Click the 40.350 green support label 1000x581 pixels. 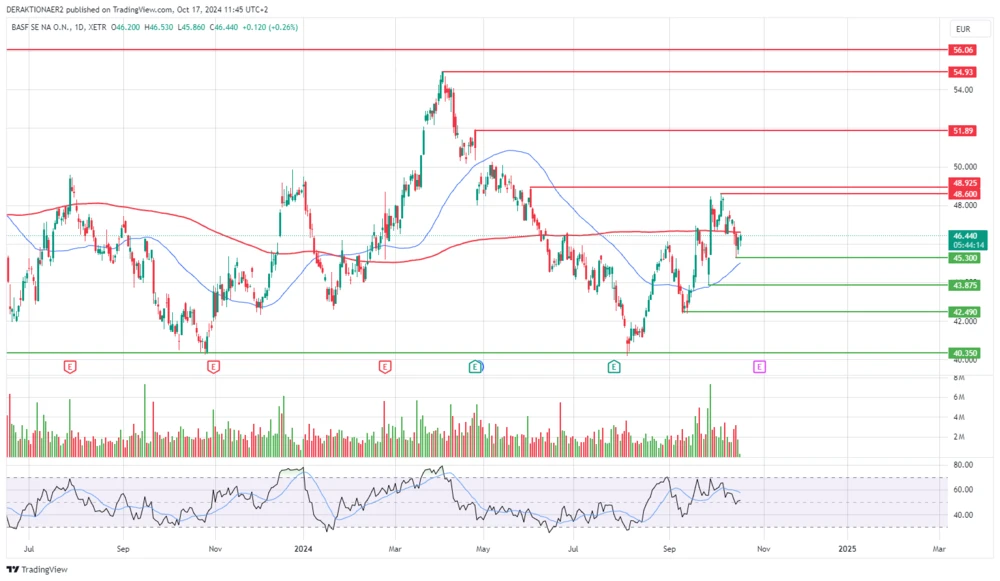[x=965, y=352]
